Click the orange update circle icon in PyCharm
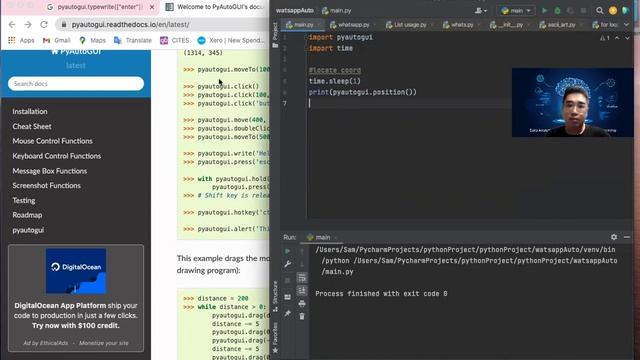 point(613,11)
